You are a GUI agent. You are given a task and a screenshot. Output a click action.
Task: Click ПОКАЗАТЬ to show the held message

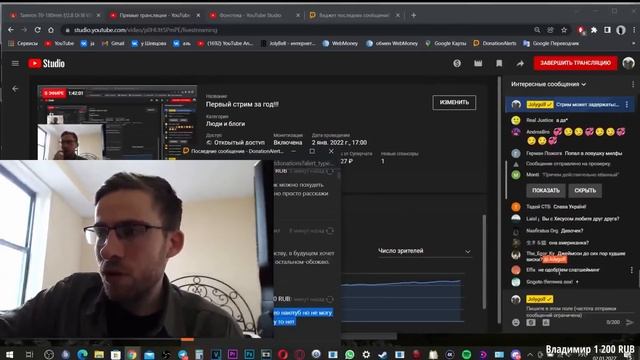tap(546, 190)
